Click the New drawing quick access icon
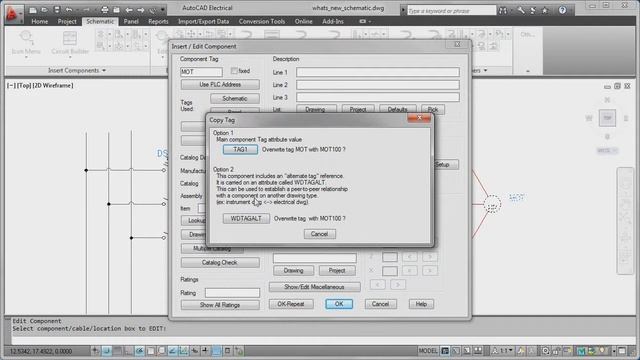640x360 pixels. click(33, 10)
